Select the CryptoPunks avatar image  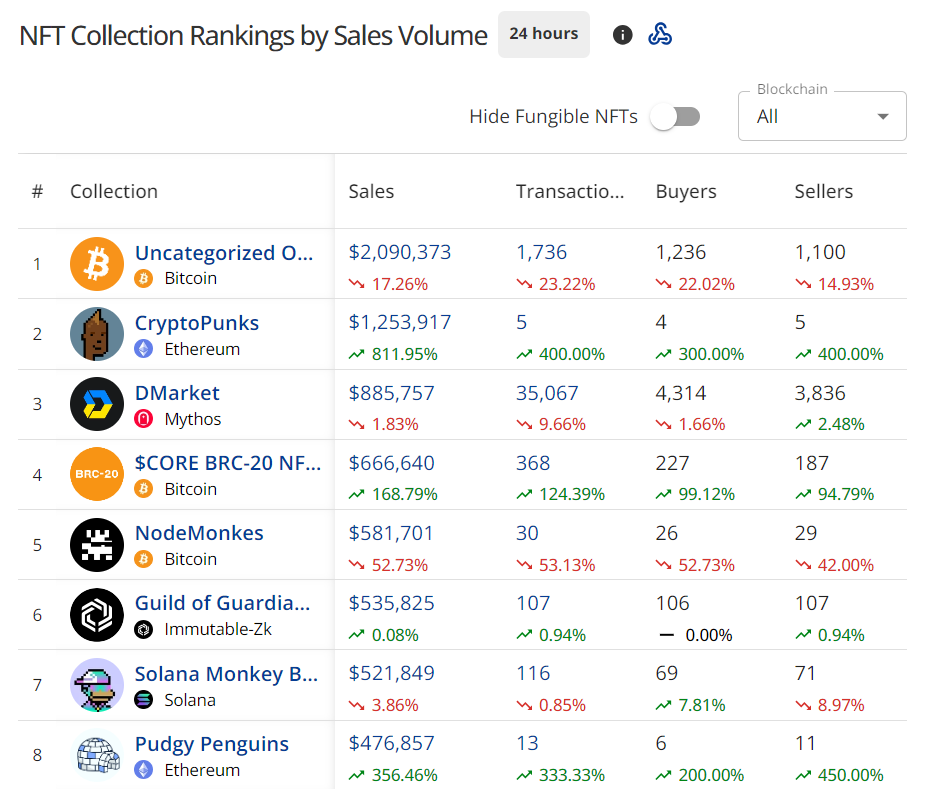(97, 334)
